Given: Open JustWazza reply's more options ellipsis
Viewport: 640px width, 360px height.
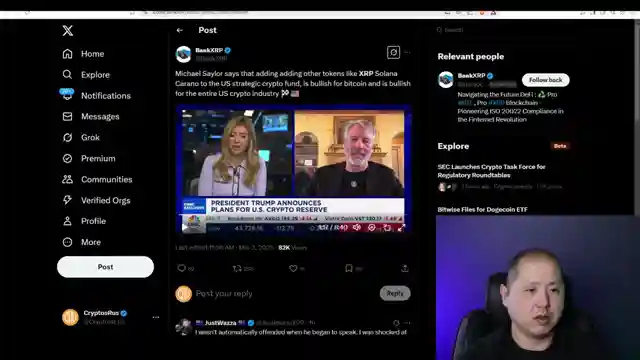Looking at the screenshot, I should tap(407, 323).
